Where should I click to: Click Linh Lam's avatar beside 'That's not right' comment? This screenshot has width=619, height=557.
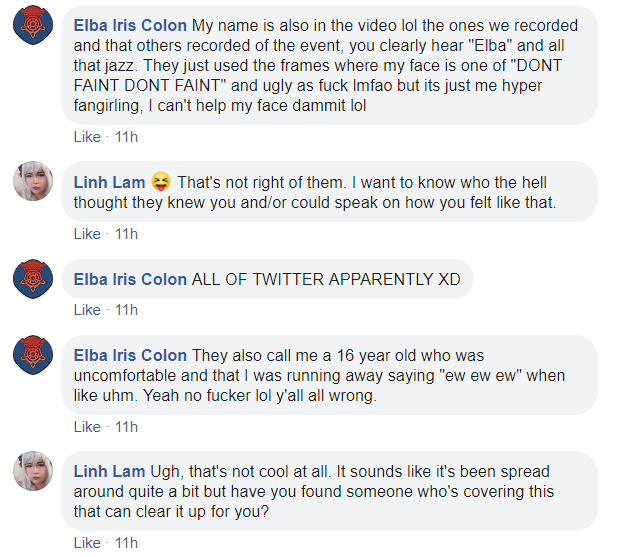[x=33, y=181]
